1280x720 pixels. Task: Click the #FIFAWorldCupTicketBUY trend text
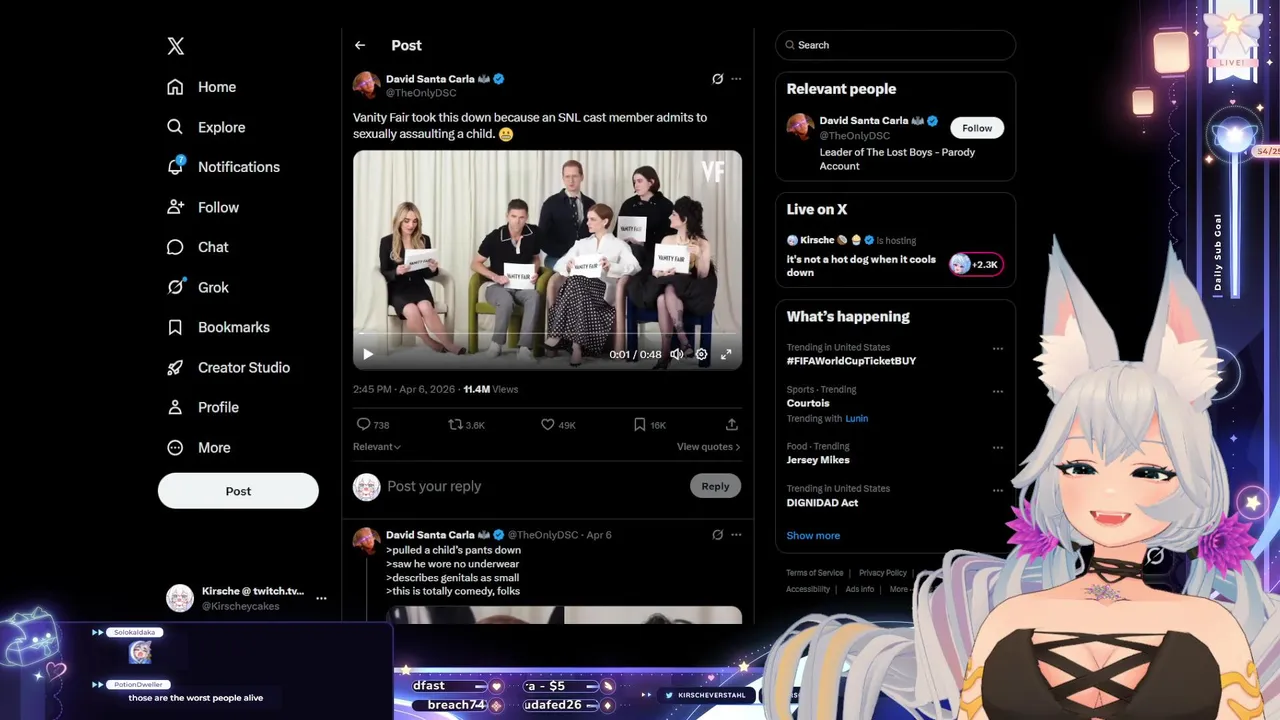(x=851, y=361)
